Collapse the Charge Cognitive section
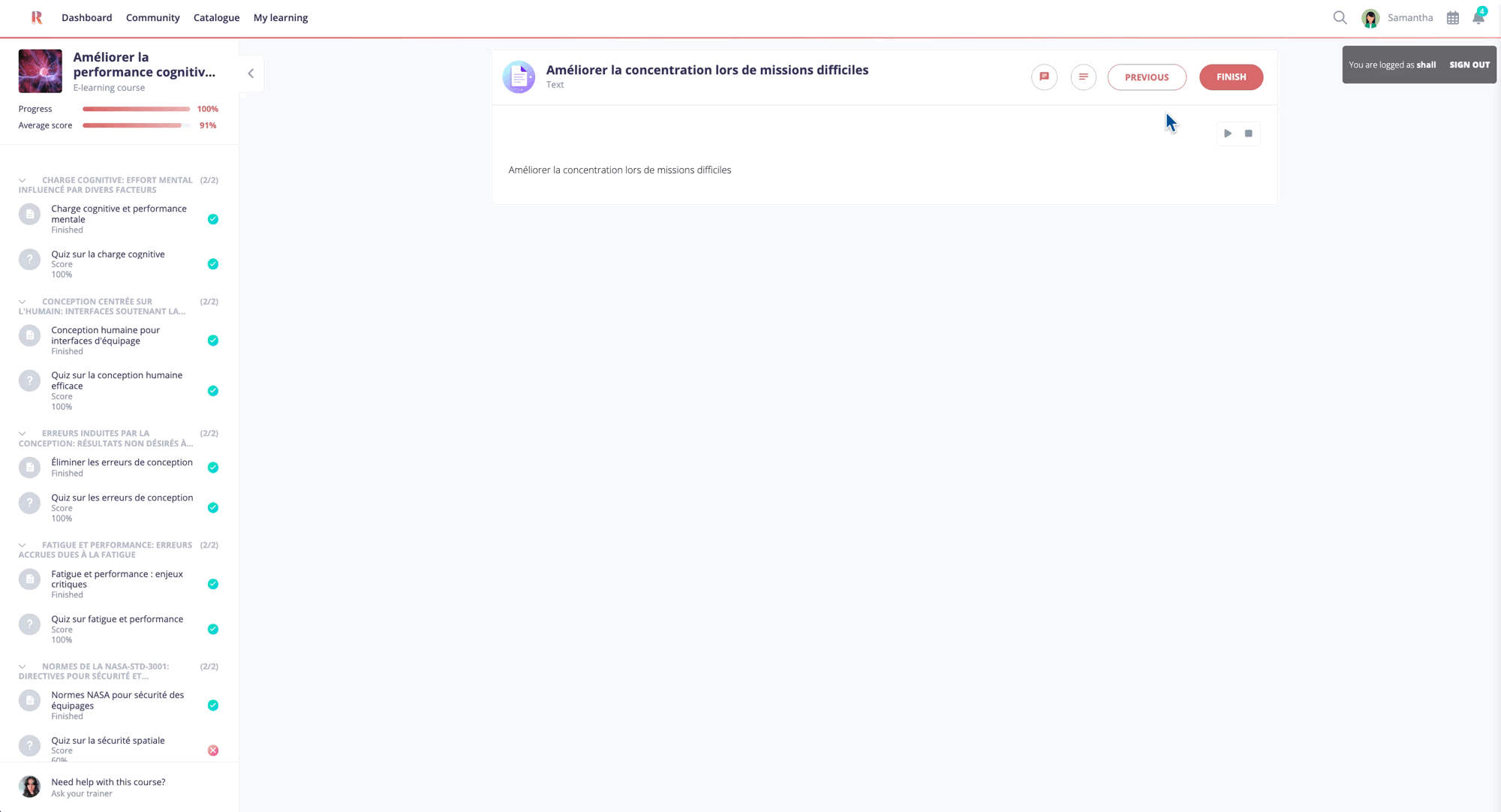The image size is (1501, 812). coord(23,180)
